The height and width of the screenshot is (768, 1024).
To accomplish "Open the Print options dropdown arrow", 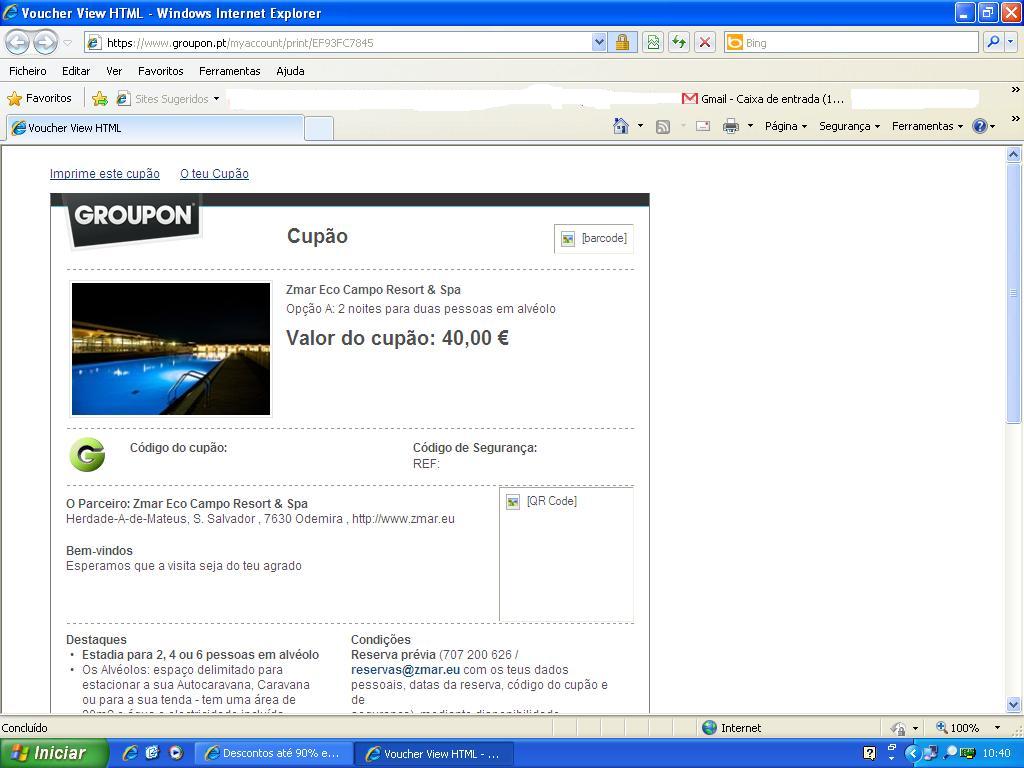I will click(750, 126).
